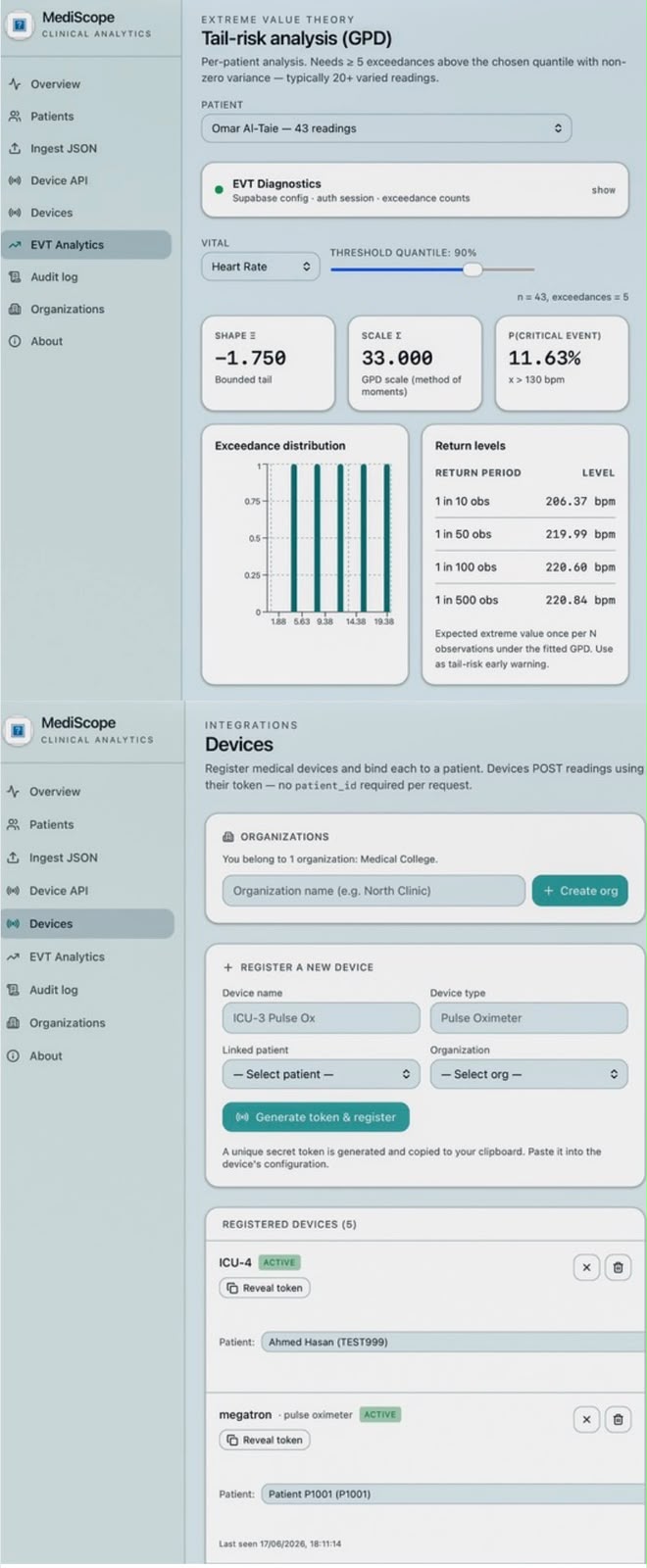Image resolution: width=647 pixels, height=1568 pixels.
Task: Open the Omar Al-Taie patient dropdown
Action: point(386,128)
